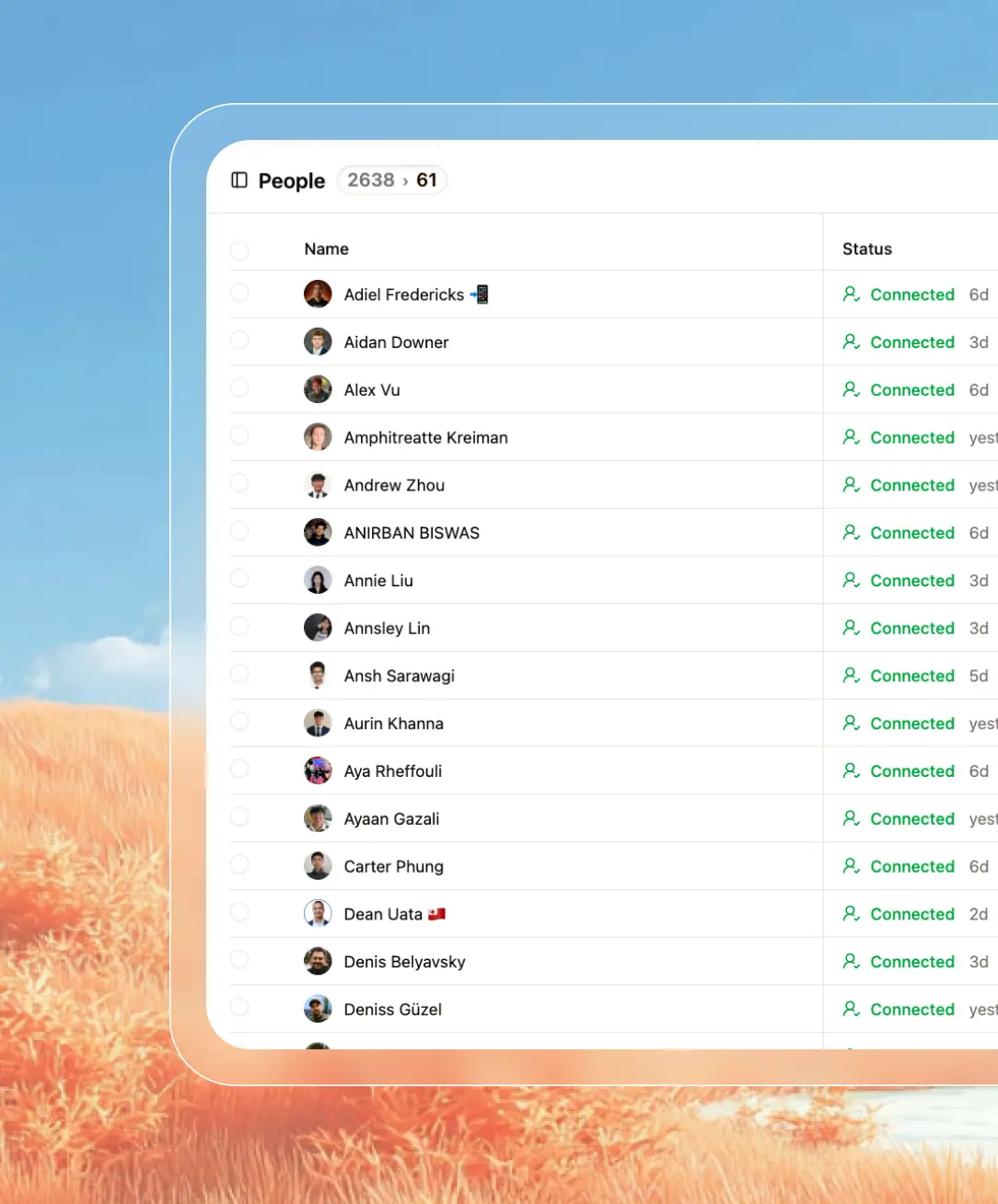This screenshot has height=1204, width=998.
Task: Check the Carter Phung row checkbox
Action: pos(239,864)
